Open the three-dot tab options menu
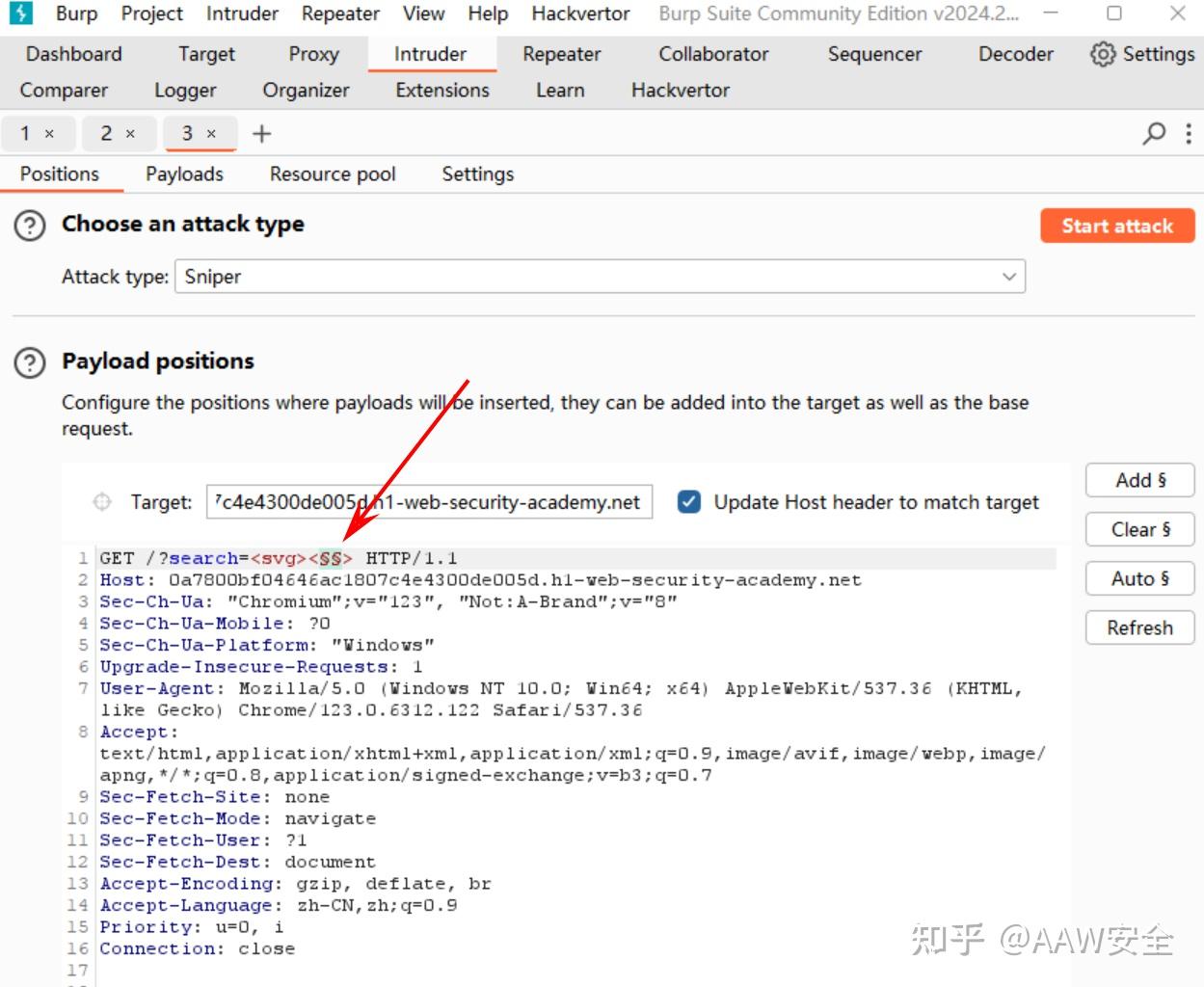This screenshot has height=987, width=1204. (x=1189, y=134)
